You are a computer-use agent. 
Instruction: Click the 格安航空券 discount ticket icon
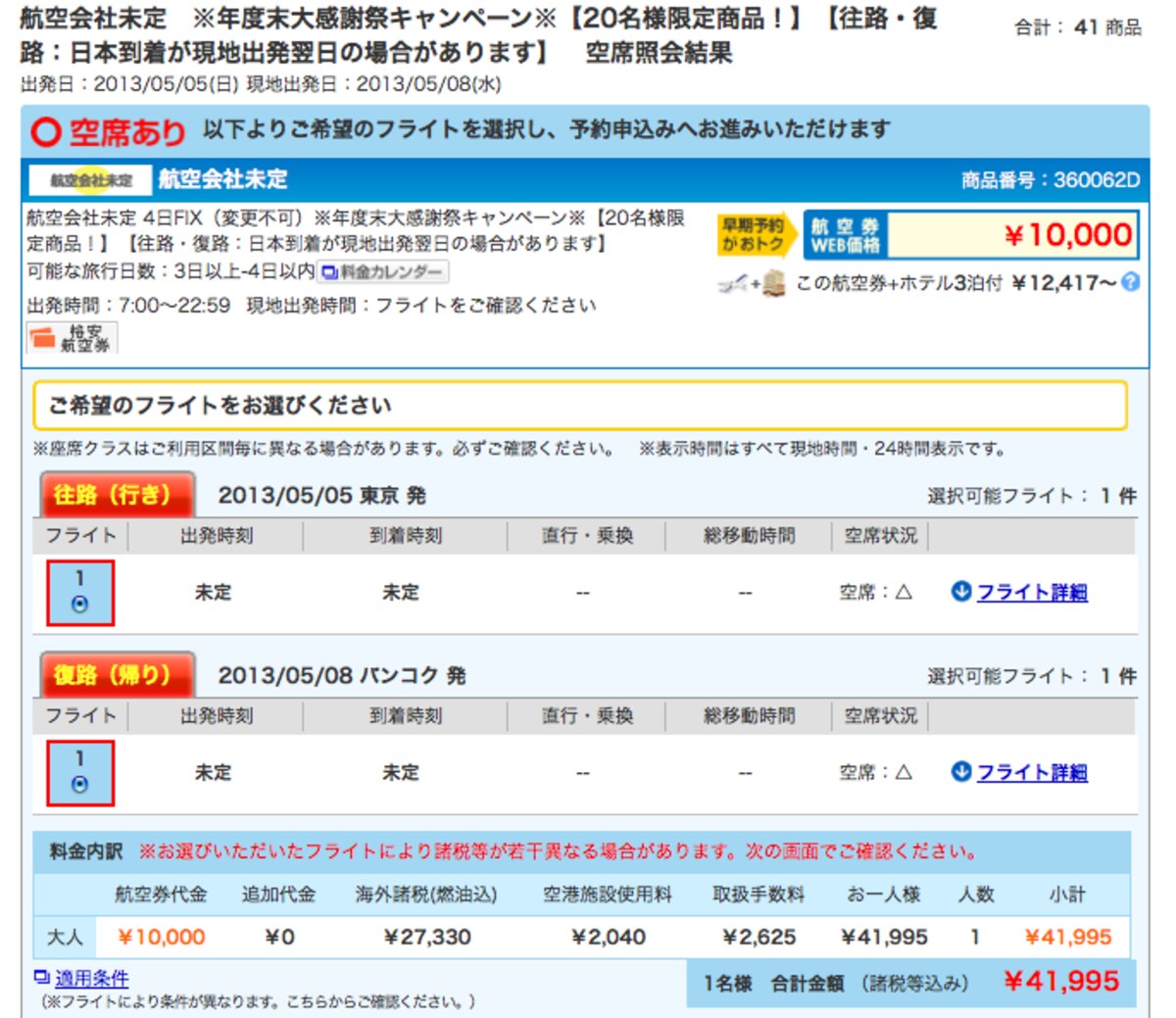[x=73, y=338]
